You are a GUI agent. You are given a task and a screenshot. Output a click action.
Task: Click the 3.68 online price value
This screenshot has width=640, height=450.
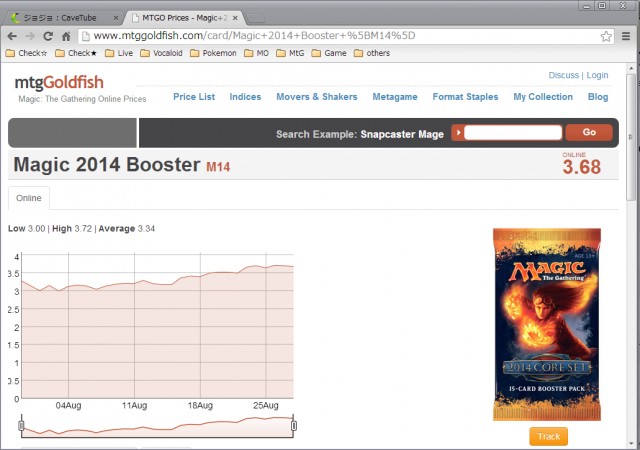[582, 167]
